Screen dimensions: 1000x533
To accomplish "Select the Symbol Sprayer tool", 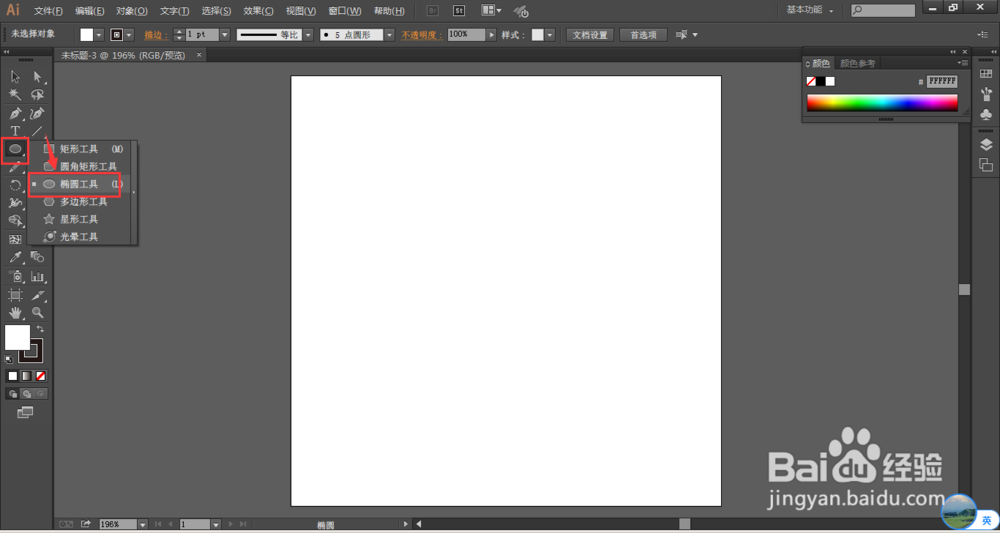I will click(15, 277).
